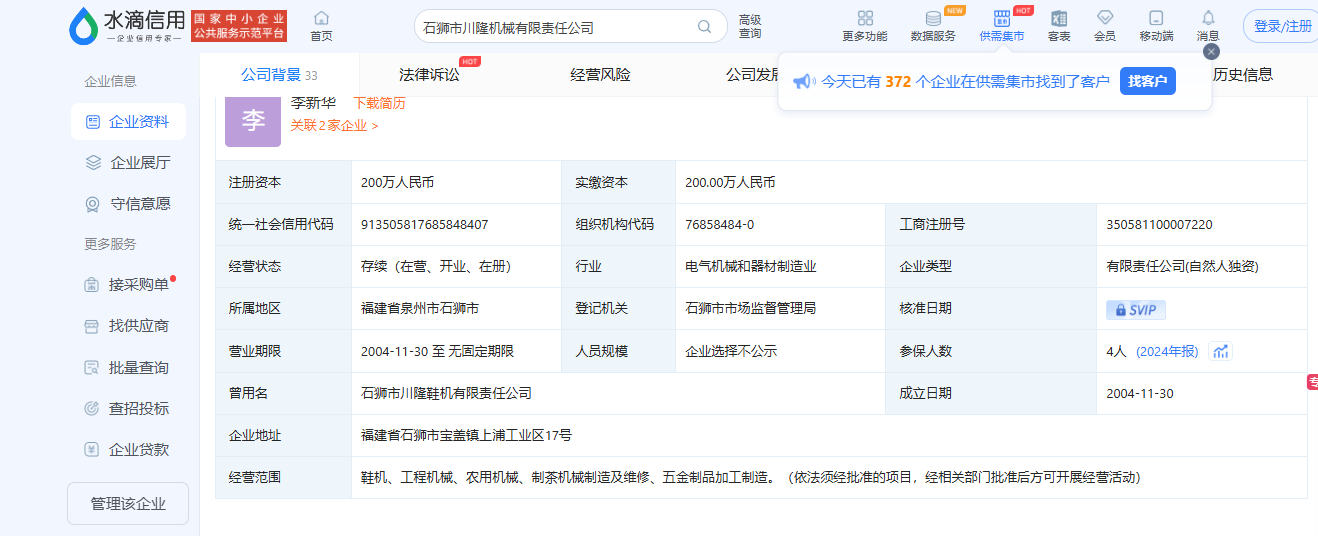Click the 登录/注册 button

pos(1282,27)
